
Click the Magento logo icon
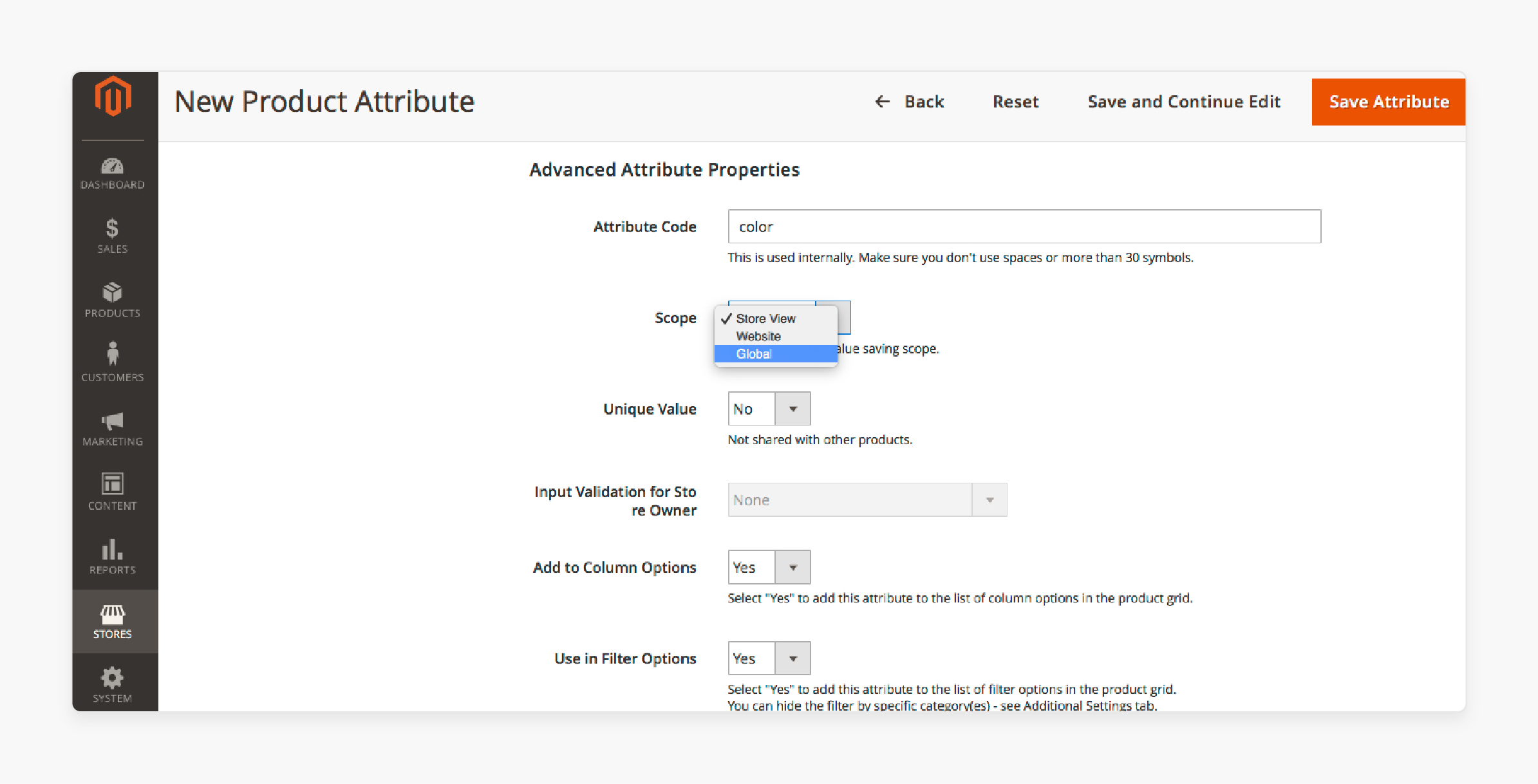point(113,96)
